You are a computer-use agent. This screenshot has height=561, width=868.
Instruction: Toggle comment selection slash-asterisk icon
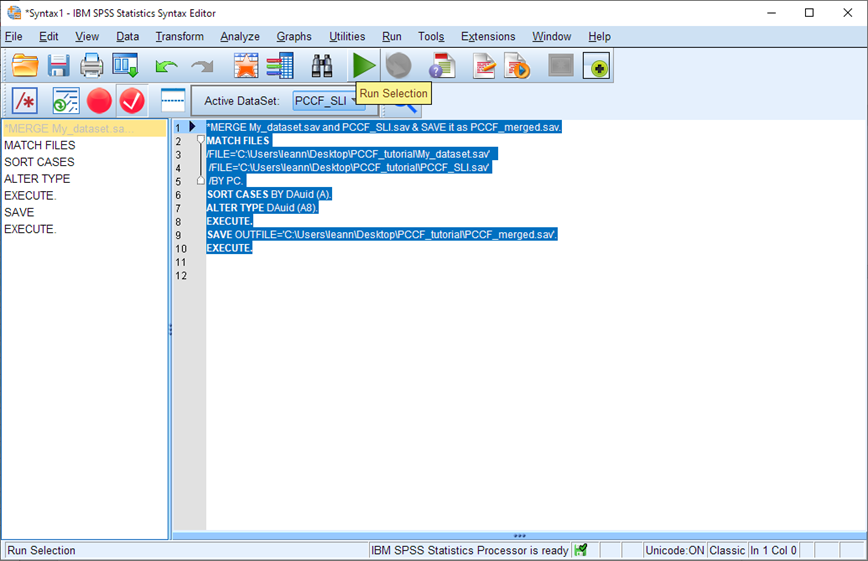(24, 101)
